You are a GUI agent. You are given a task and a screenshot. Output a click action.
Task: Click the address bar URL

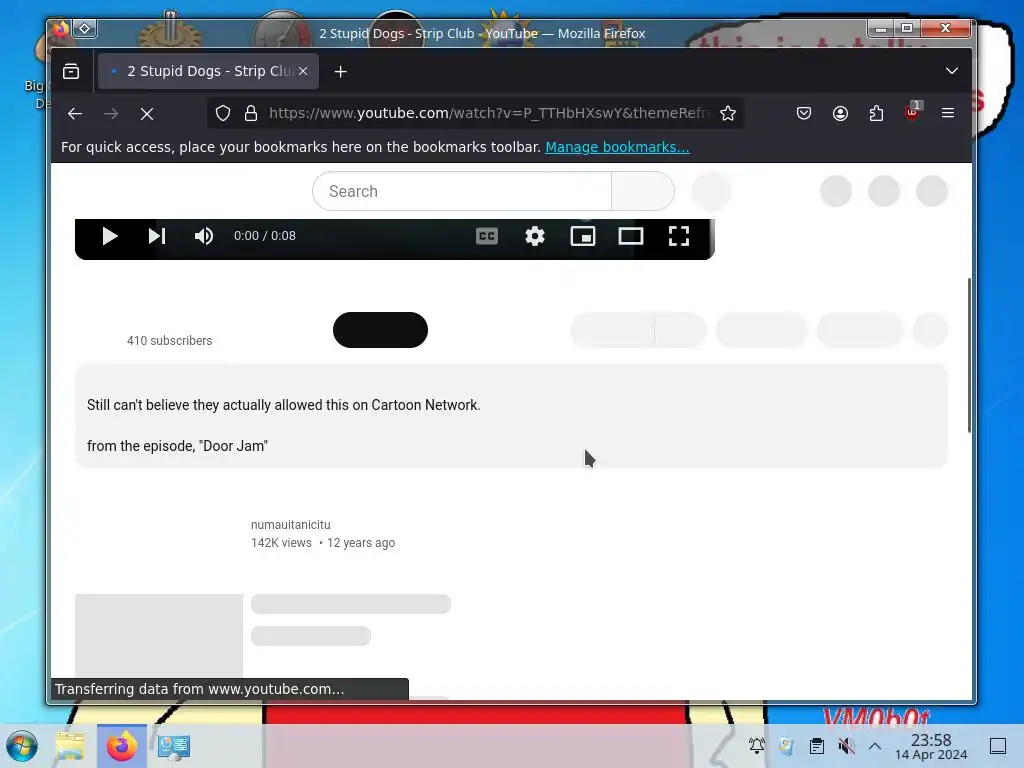[488, 114]
